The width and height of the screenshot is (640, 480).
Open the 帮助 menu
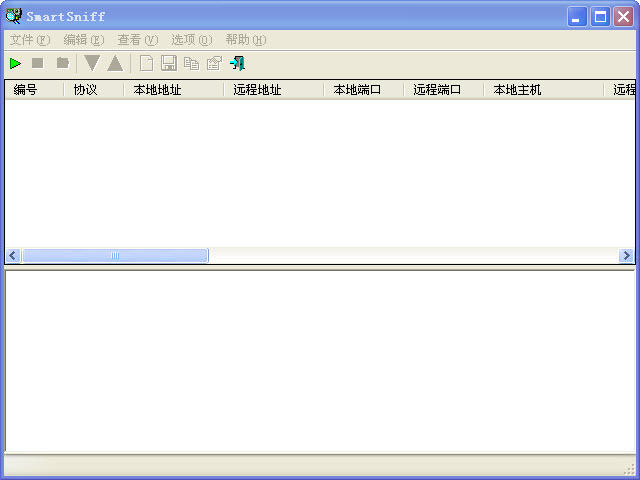245,40
